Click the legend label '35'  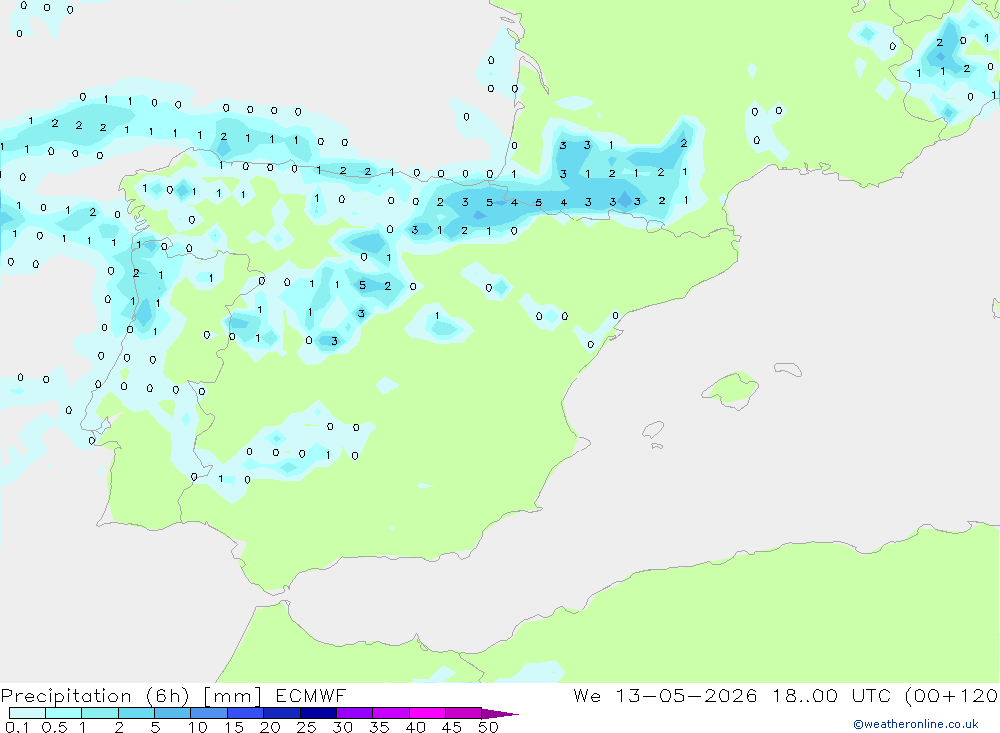[379, 727]
